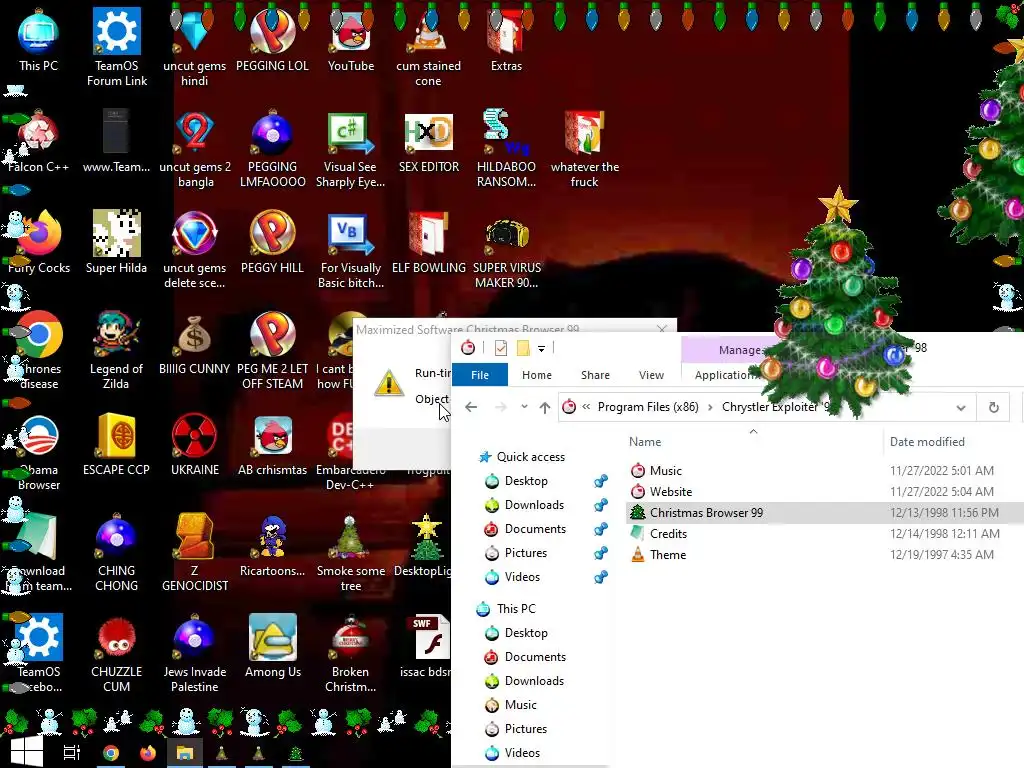Select the UKRAINE radiation symbol icon

(195, 445)
